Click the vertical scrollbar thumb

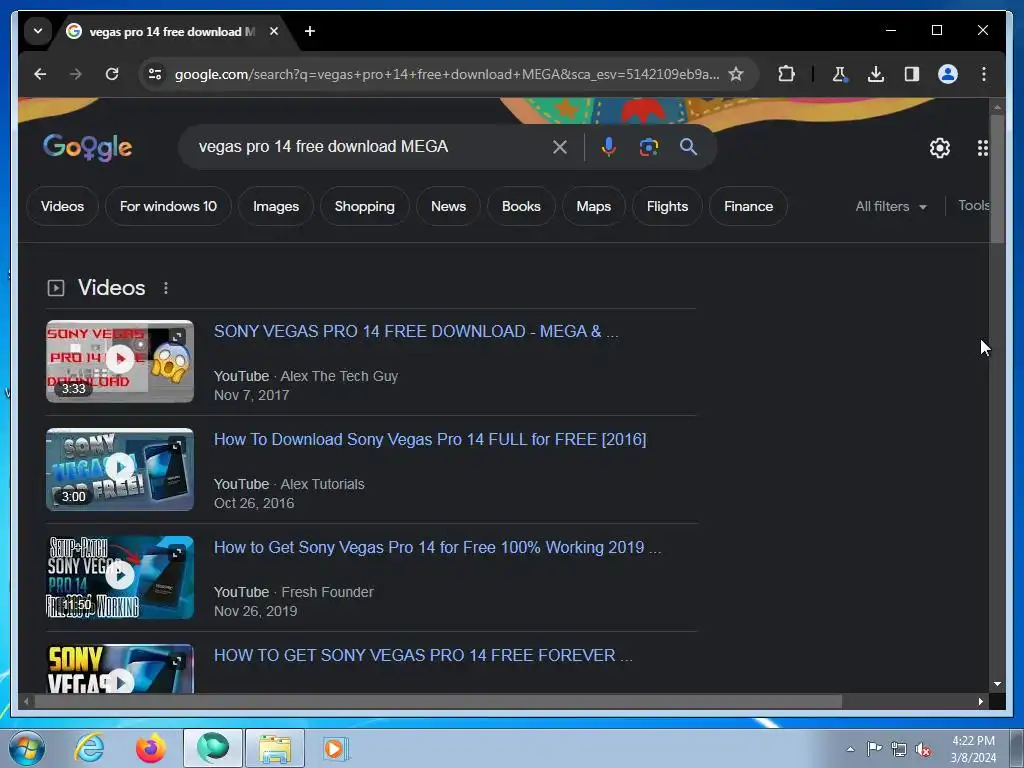(997, 178)
